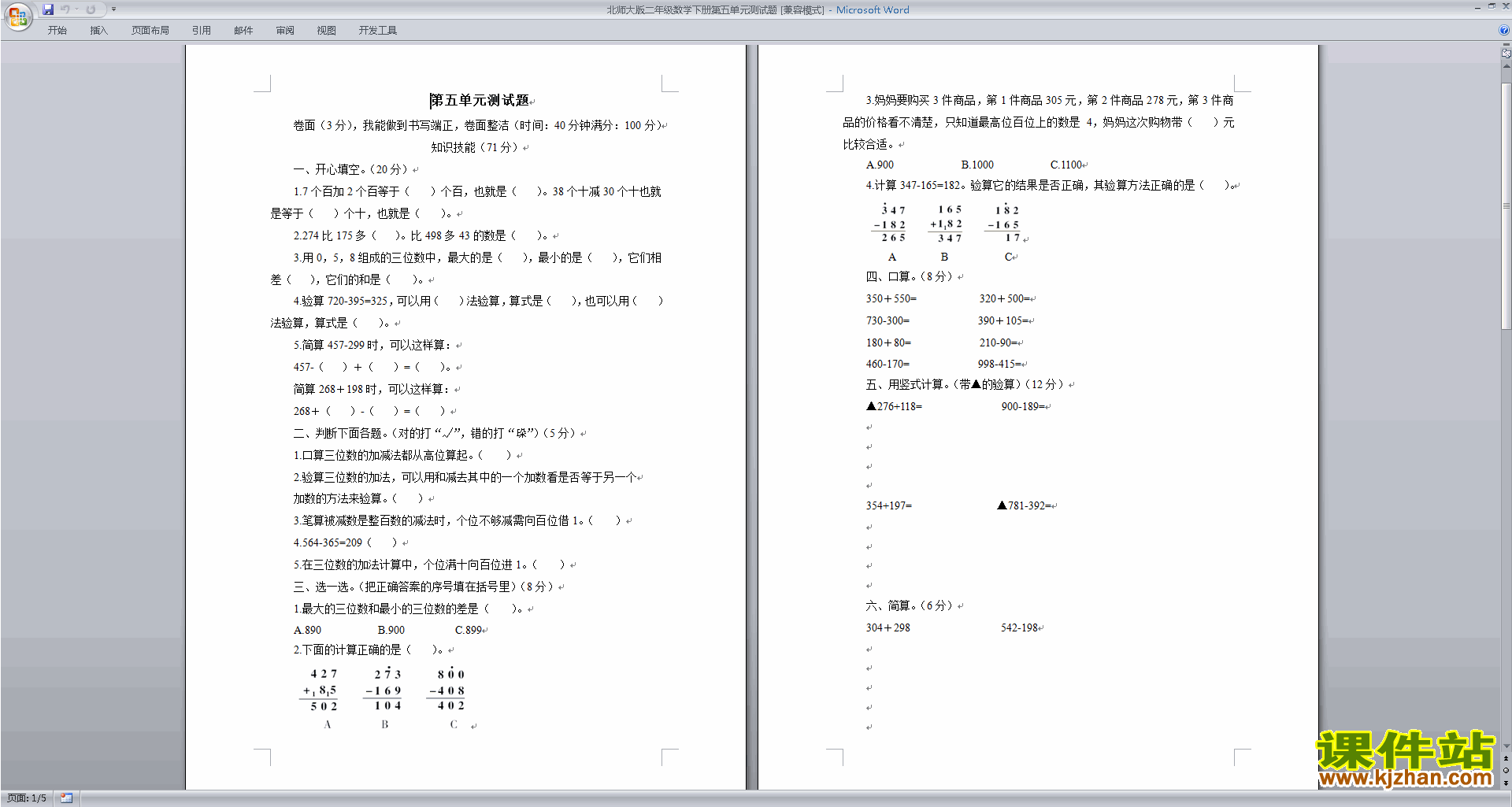Click the title 第五单元测试题

480,101
